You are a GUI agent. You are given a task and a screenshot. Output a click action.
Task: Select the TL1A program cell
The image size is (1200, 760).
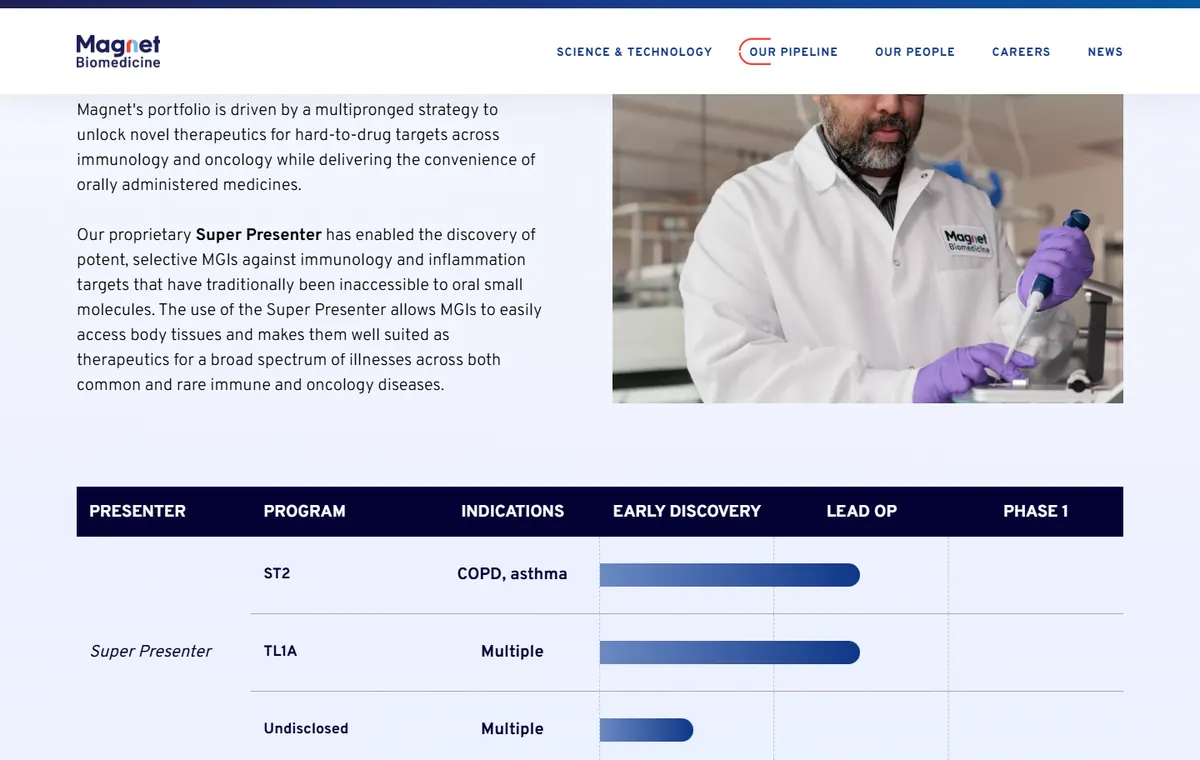click(280, 651)
